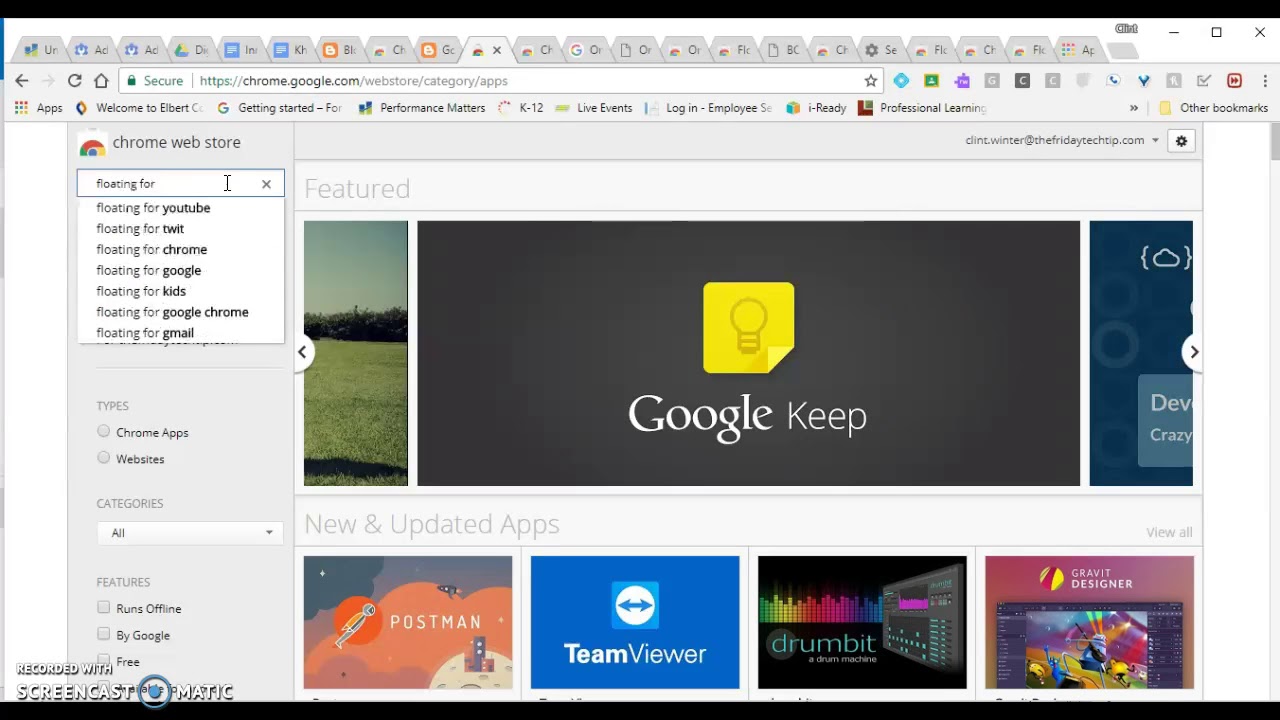Choose suggestion floating for kids
Screen dimensions: 1280x720
pyautogui.click(x=181, y=292)
